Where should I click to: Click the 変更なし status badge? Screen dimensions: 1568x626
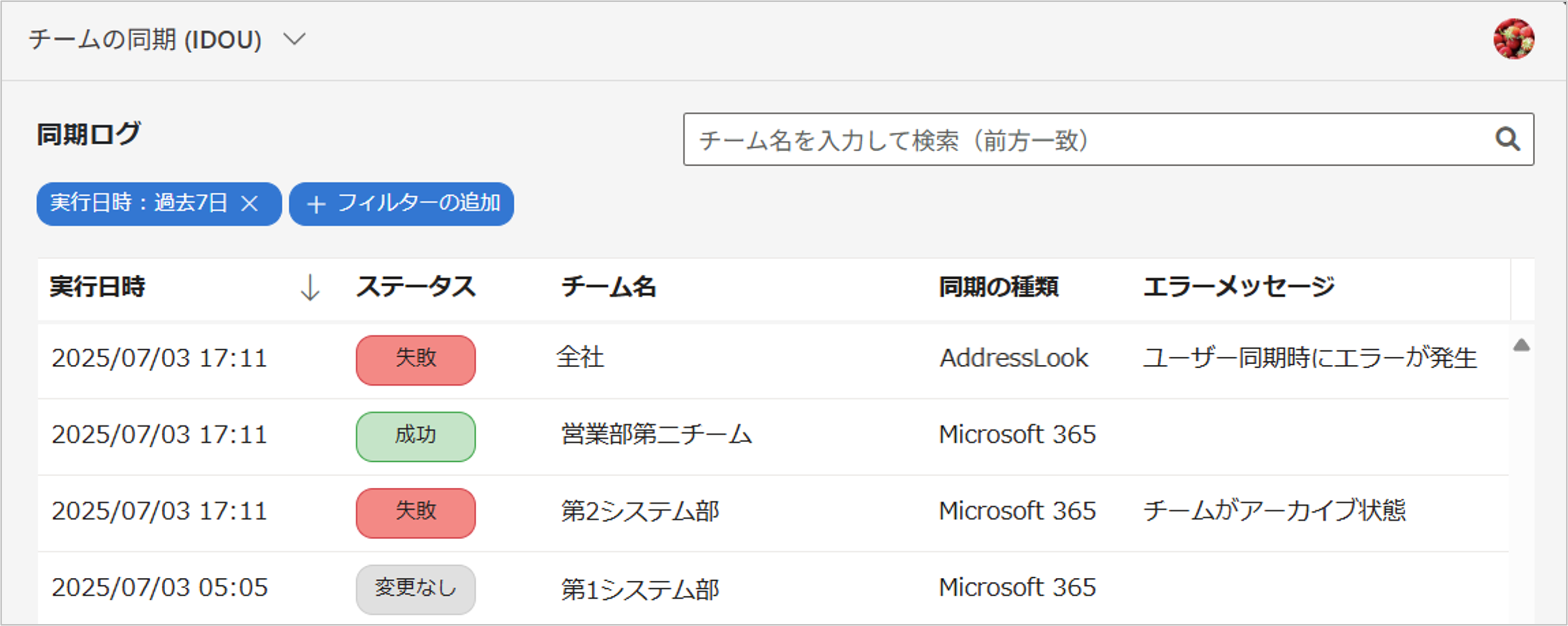pyautogui.click(x=416, y=589)
